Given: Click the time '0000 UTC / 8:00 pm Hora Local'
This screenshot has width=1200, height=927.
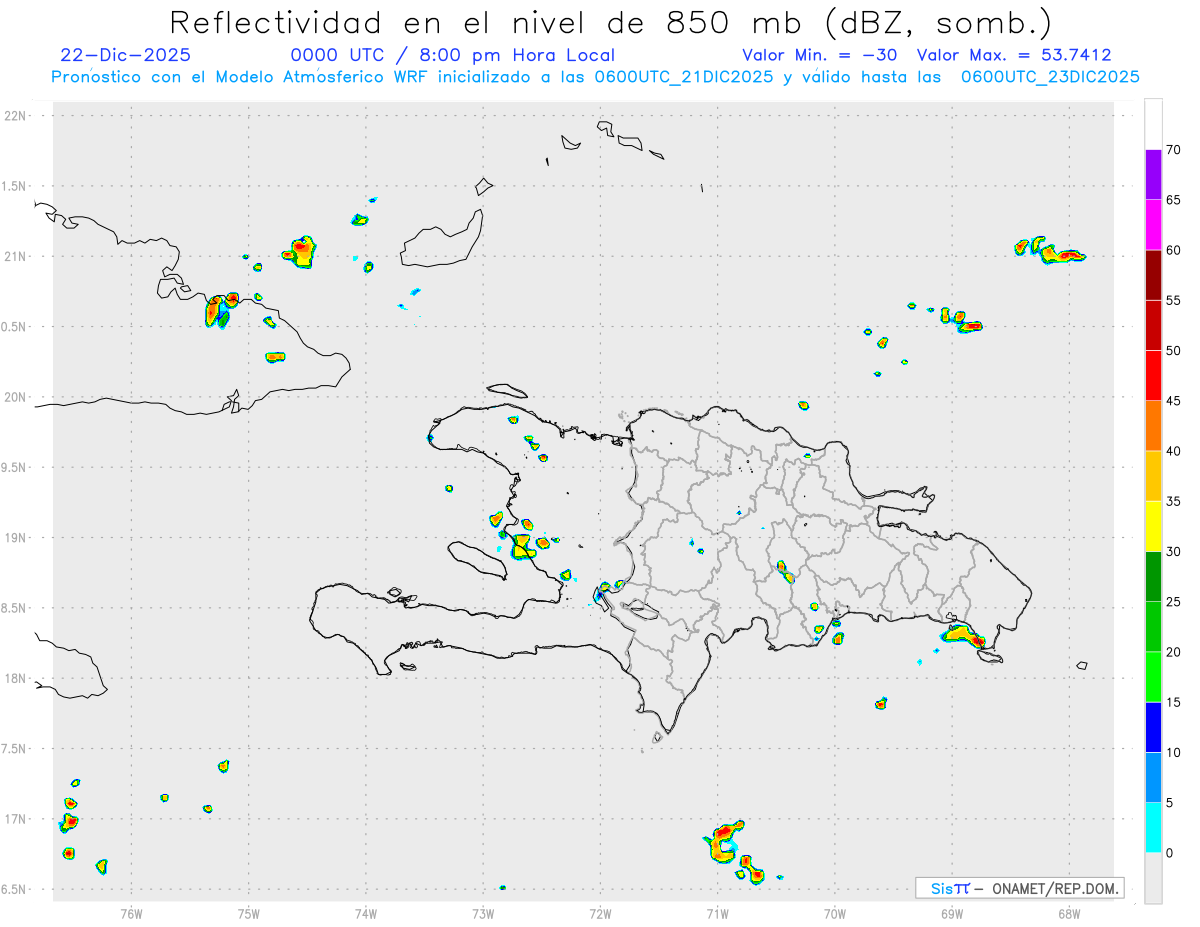Looking at the screenshot, I should [452, 55].
